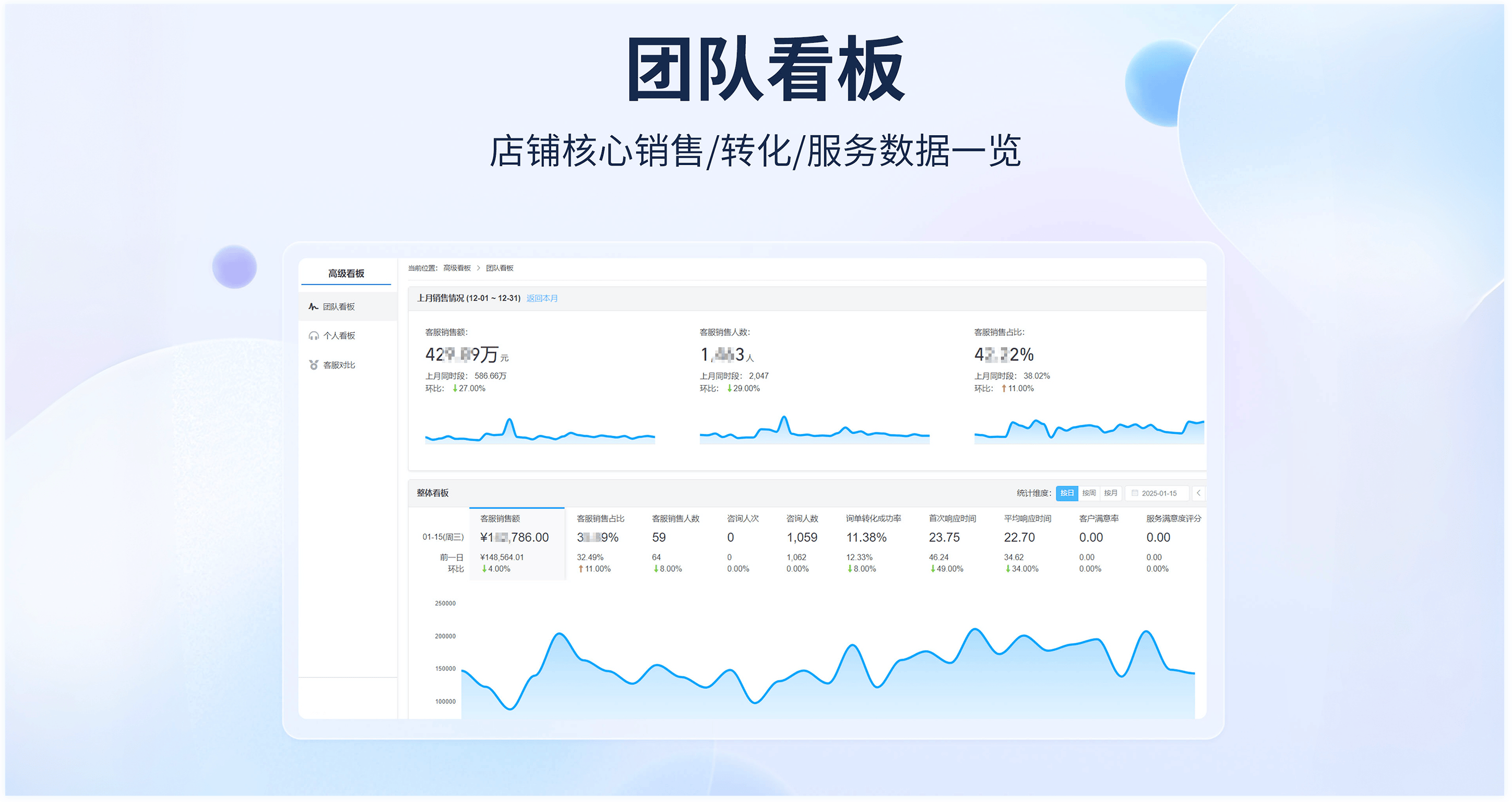Select the 客服销售占比 metric column

click(x=600, y=518)
